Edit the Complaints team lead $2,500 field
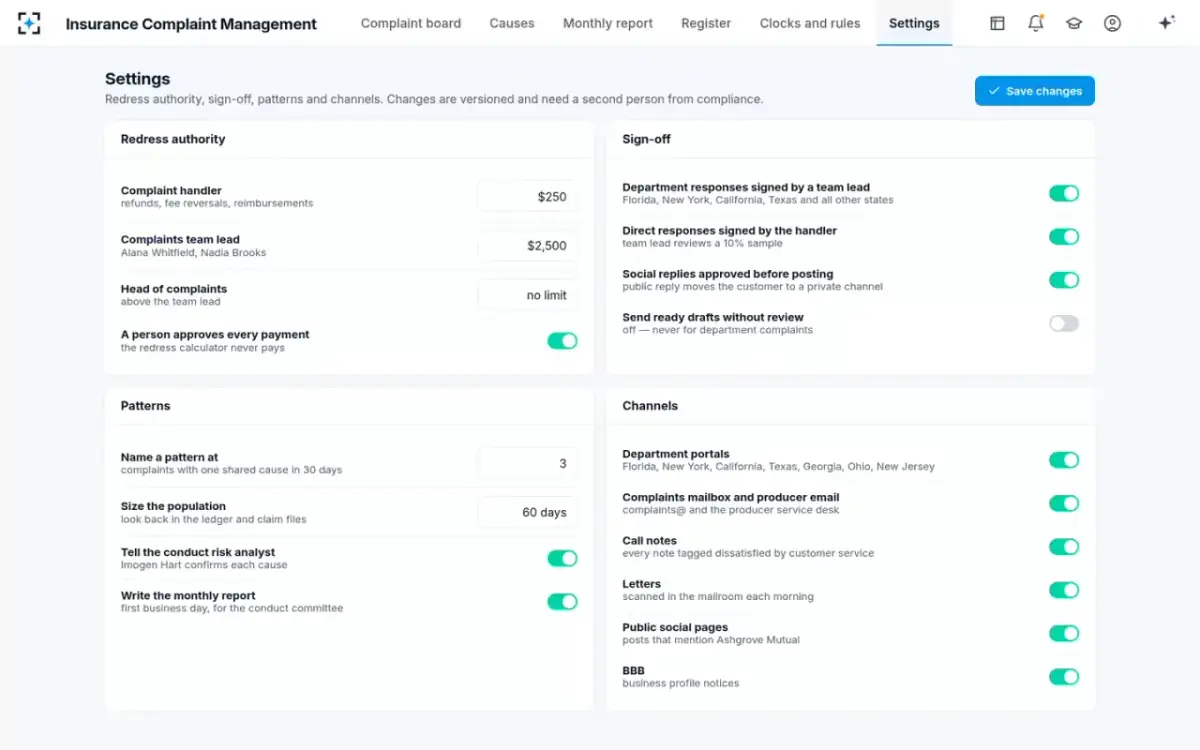Image resolution: width=1200 pixels, height=750 pixels. (x=528, y=246)
